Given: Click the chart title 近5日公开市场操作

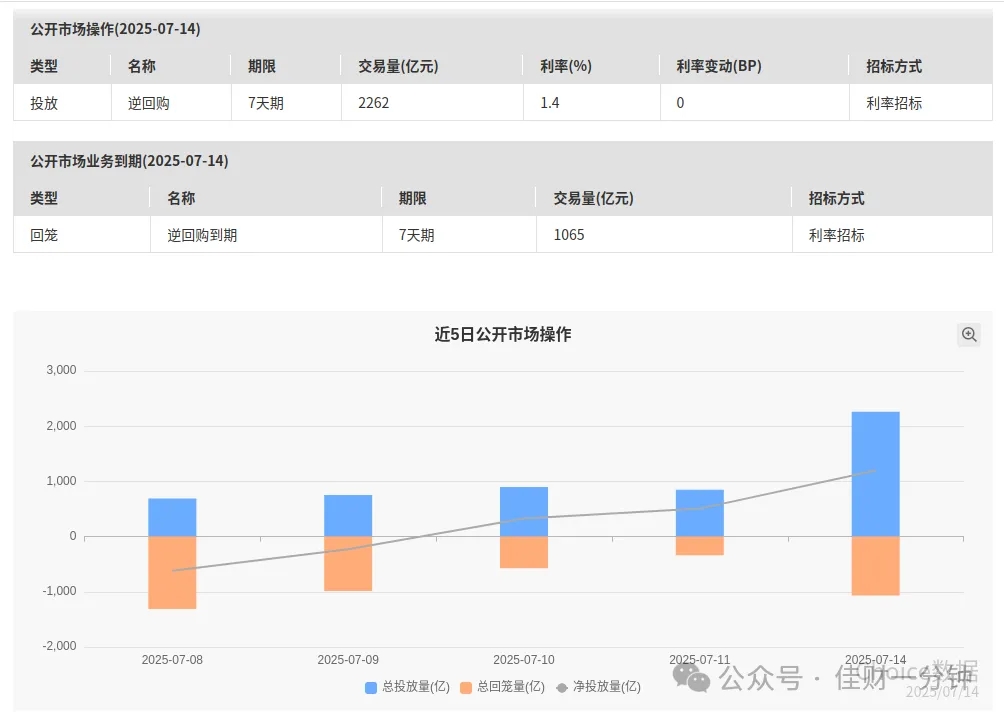Looking at the screenshot, I should [x=503, y=334].
